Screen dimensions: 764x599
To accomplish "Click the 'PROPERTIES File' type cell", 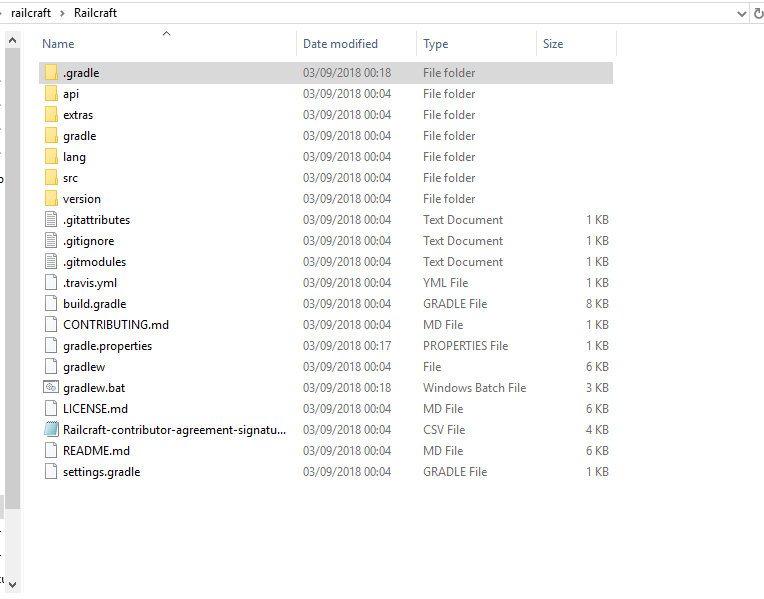I will point(465,346).
